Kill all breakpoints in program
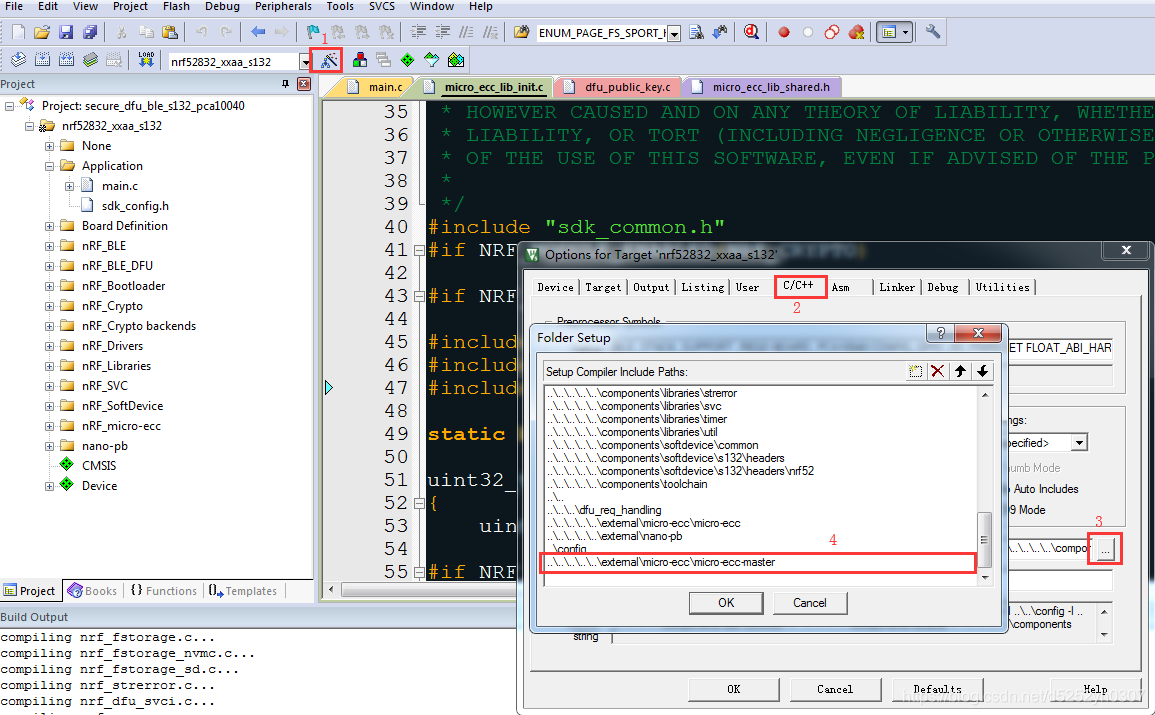The width and height of the screenshot is (1155, 715). tap(856, 31)
